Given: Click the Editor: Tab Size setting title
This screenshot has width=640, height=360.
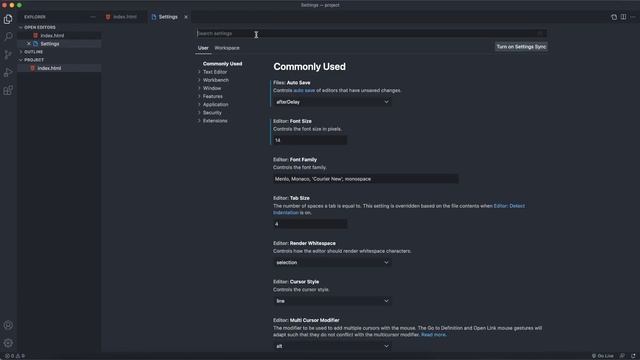Looking at the screenshot, I should 291,198.
